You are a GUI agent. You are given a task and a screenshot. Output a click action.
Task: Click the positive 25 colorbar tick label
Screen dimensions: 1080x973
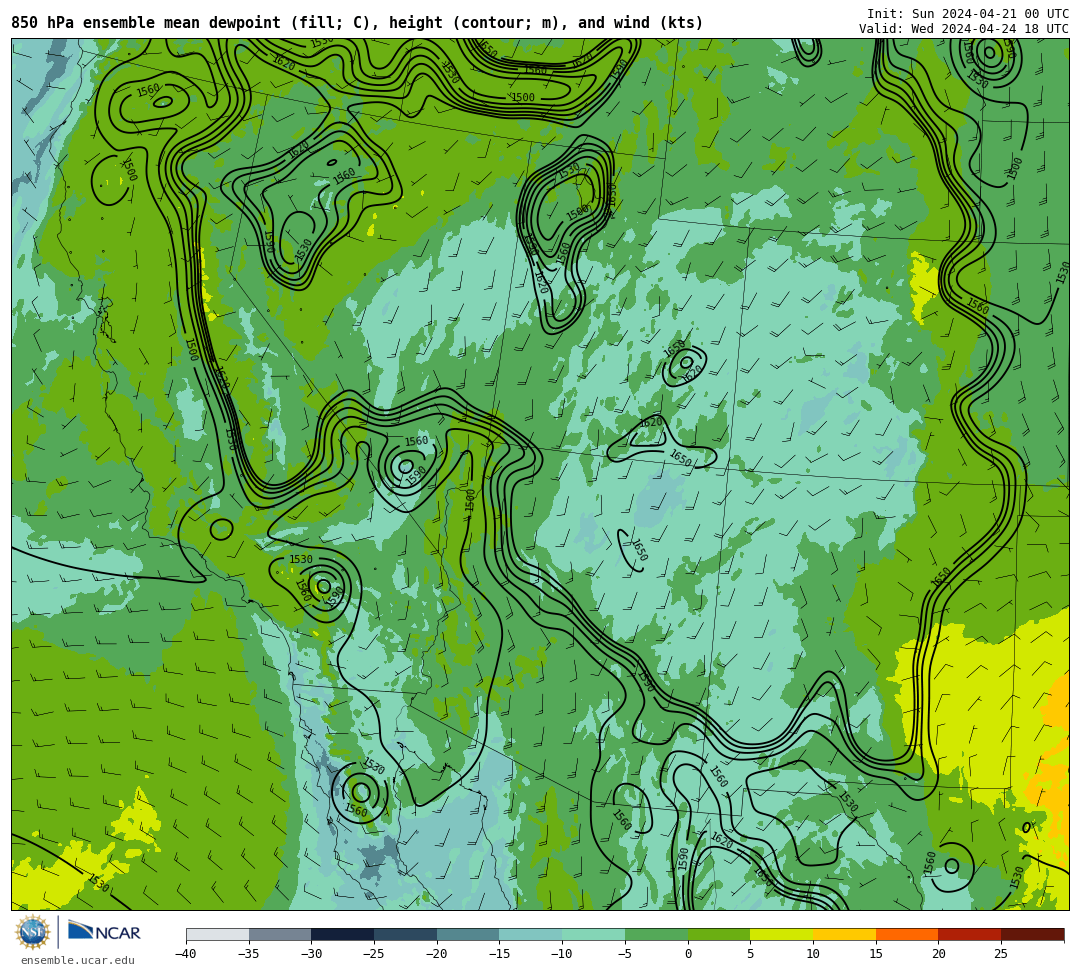tap(1001, 954)
